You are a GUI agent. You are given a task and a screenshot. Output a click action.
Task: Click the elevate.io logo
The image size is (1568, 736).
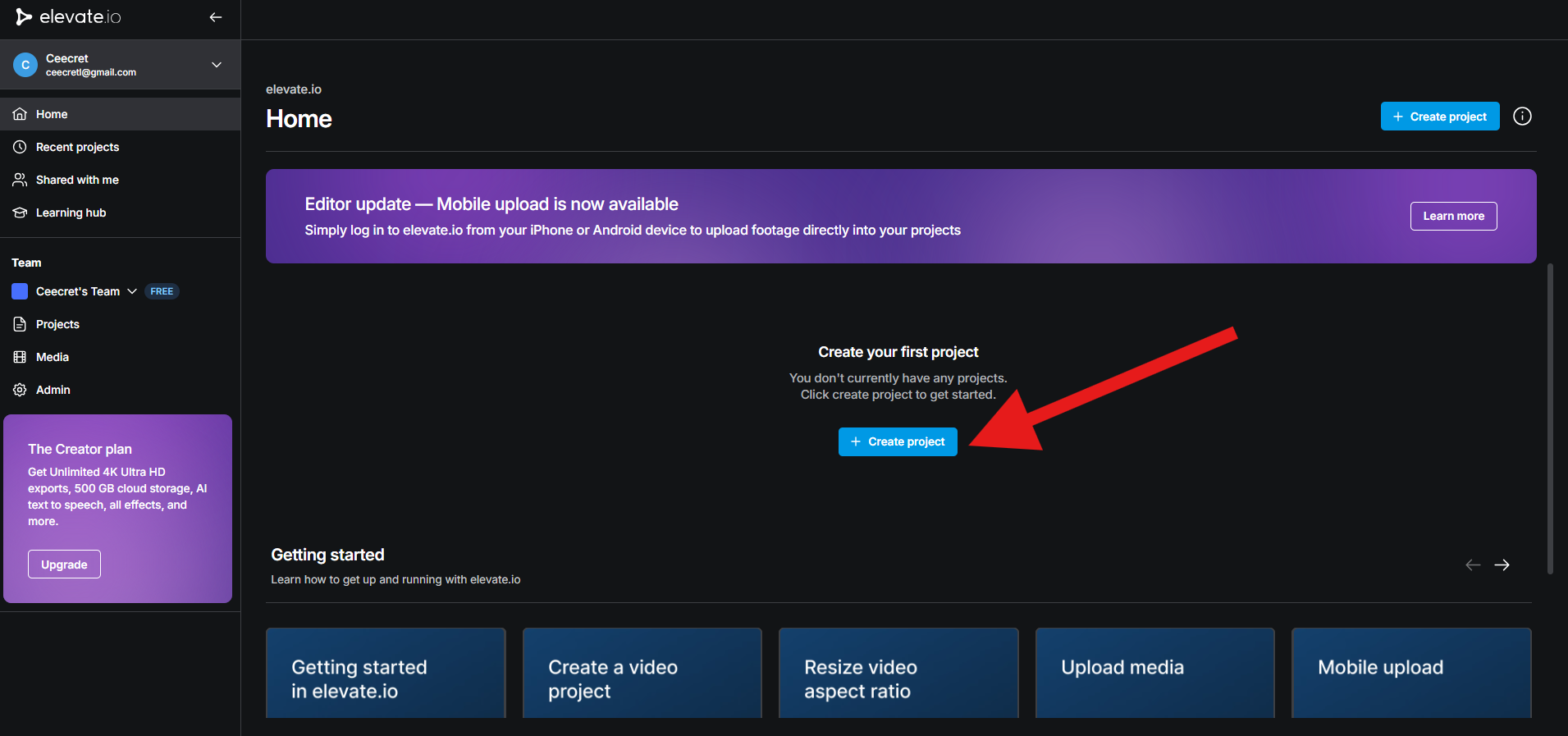(x=69, y=17)
